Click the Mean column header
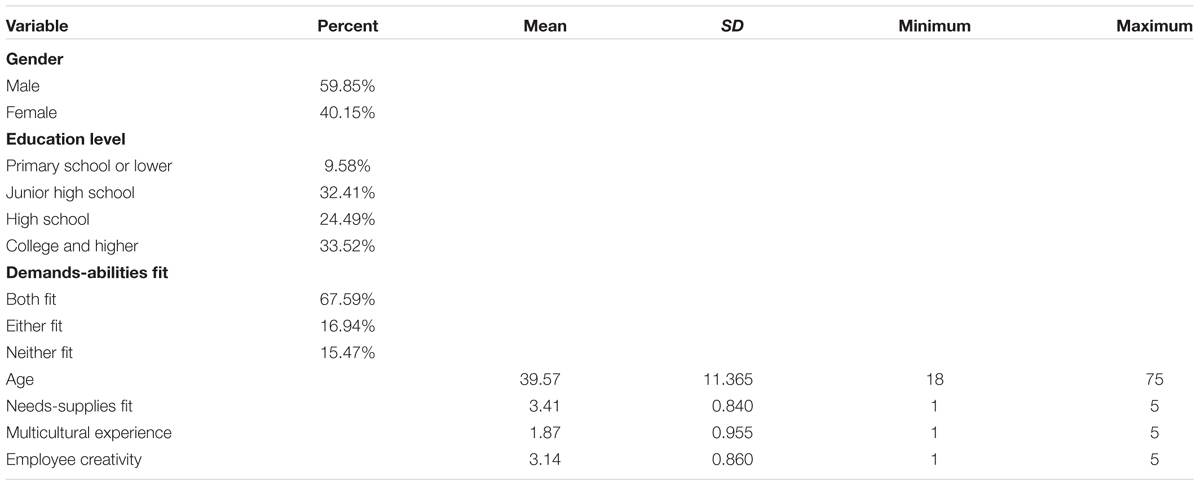 545,26
